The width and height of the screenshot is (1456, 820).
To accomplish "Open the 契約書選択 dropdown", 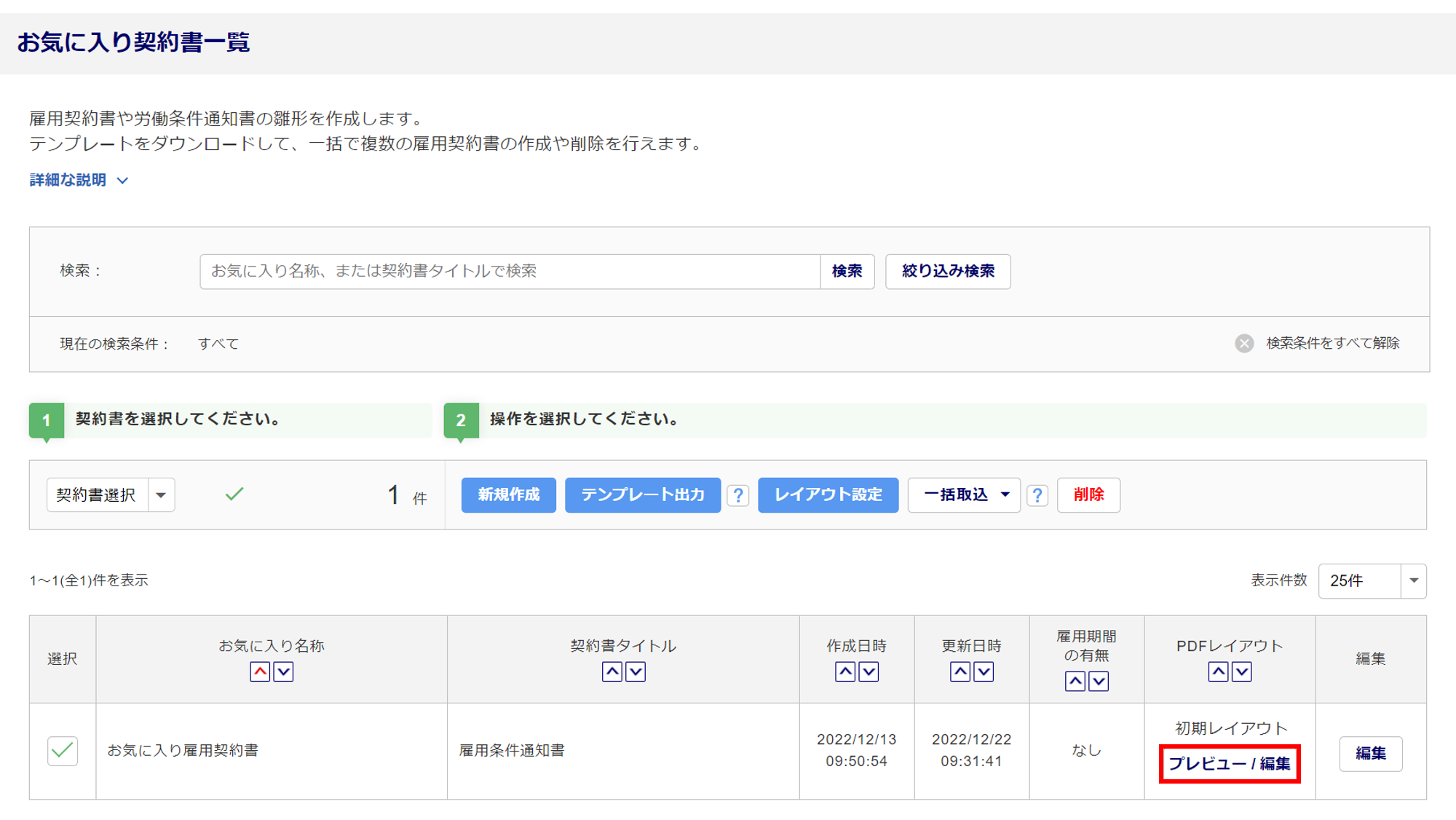I will [161, 495].
